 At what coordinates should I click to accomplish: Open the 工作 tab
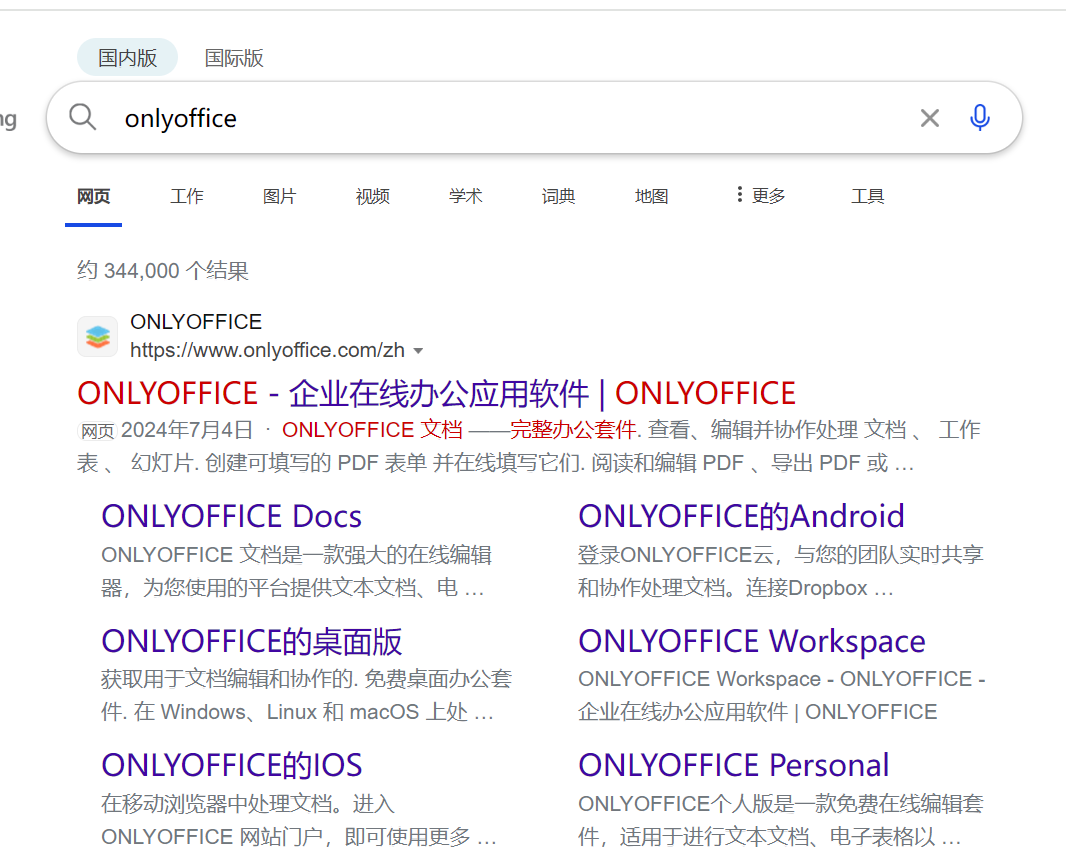coord(187,196)
